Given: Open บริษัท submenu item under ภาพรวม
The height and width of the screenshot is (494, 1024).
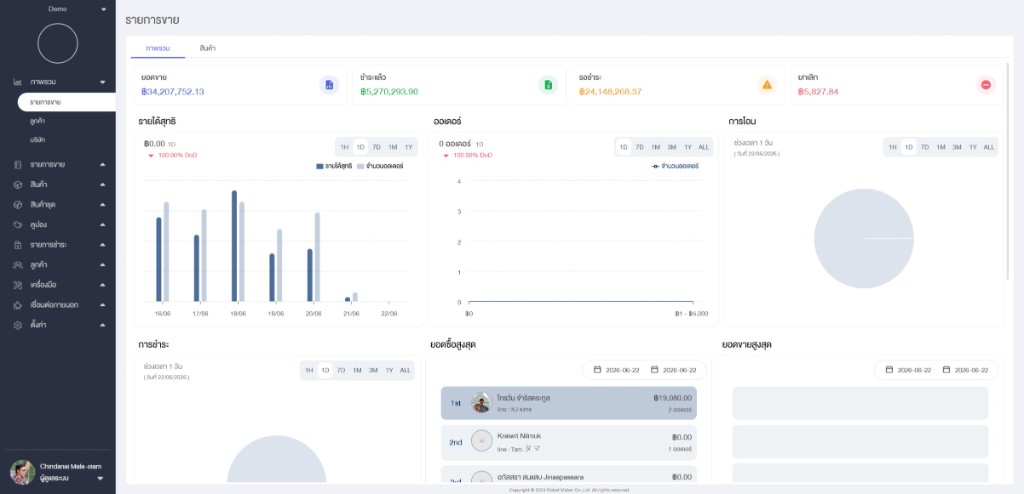Looking at the screenshot, I should pos(38,140).
